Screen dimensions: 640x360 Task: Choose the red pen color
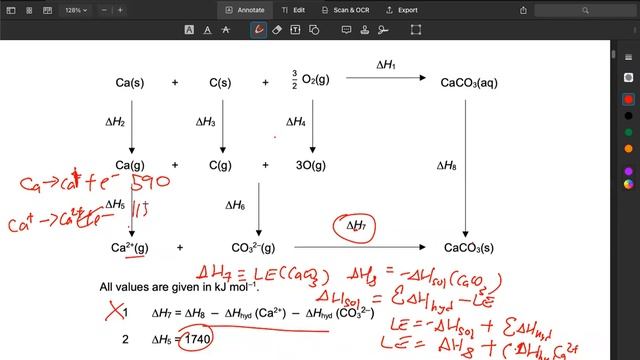click(x=629, y=99)
